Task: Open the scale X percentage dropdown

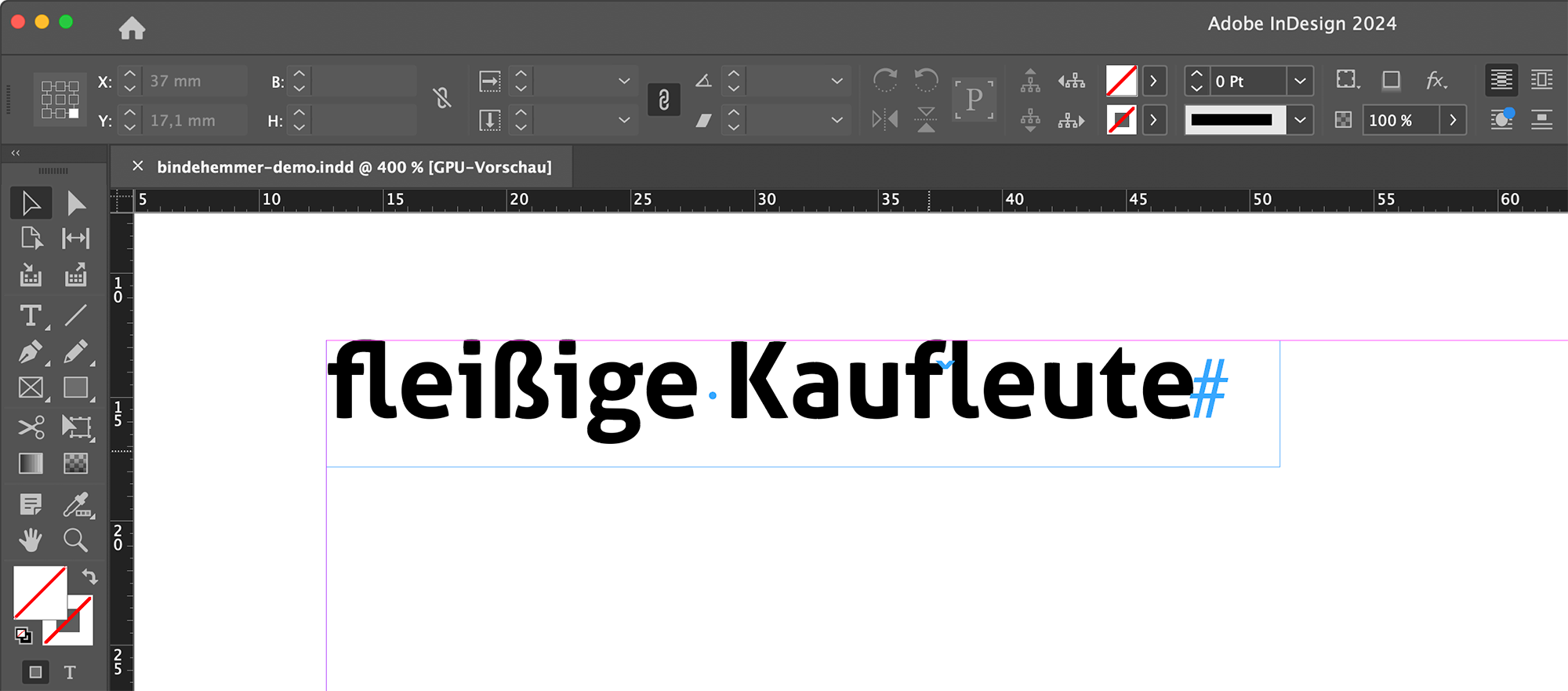Action: point(624,81)
